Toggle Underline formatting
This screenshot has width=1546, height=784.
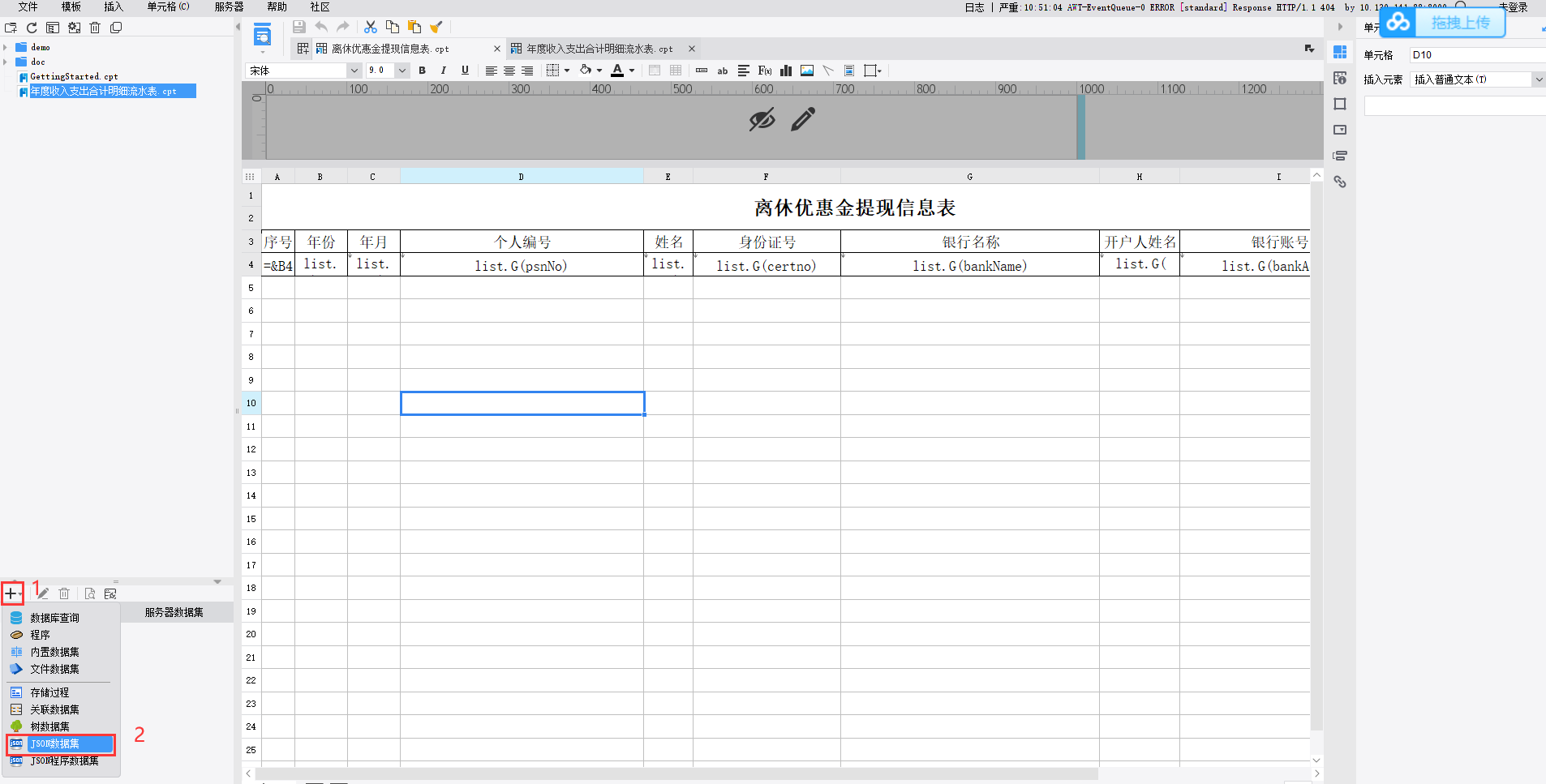(465, 71)
